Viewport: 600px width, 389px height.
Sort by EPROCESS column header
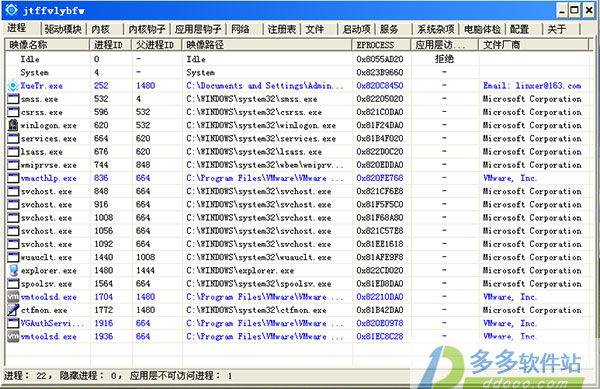(381, 45)
